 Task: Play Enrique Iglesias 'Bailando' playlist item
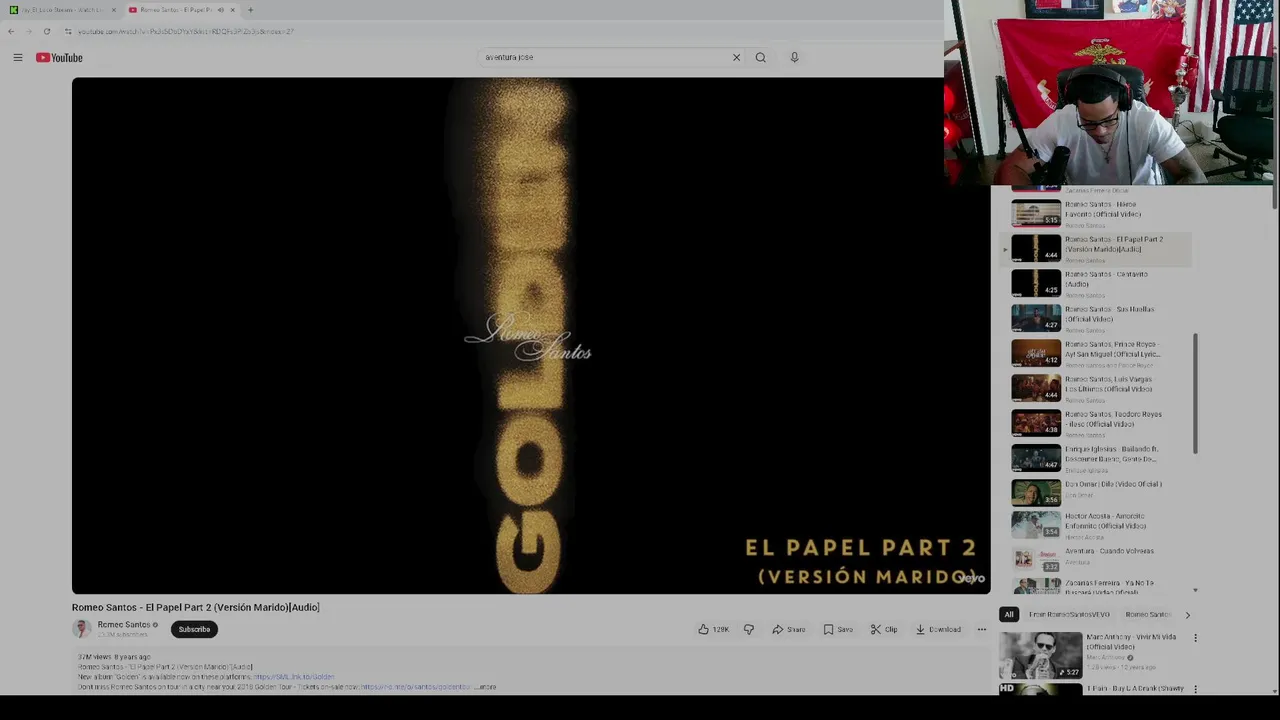1097,458
